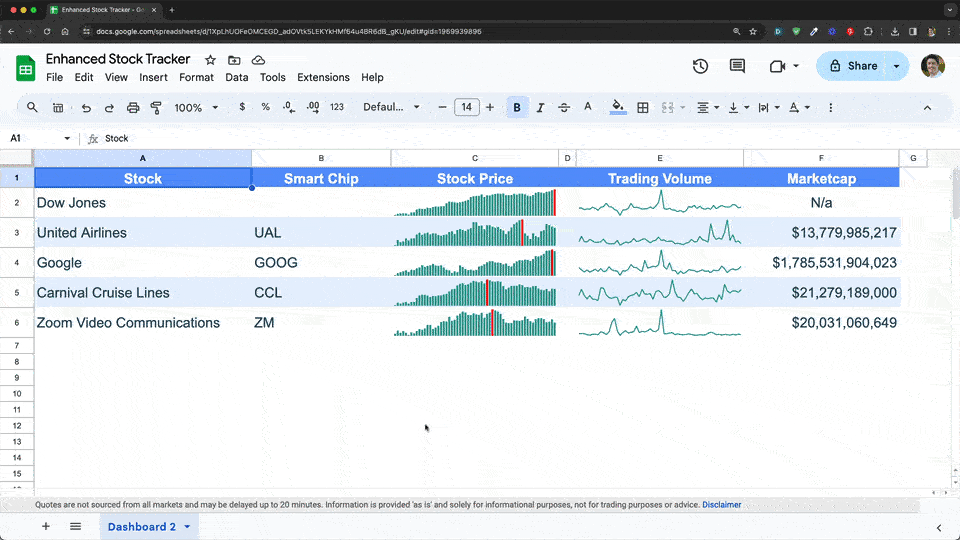The width and height of the screenshot is (960, 540).
Task: Star the Enhanced Stock Tracker document
Action: tap(210, 60)
